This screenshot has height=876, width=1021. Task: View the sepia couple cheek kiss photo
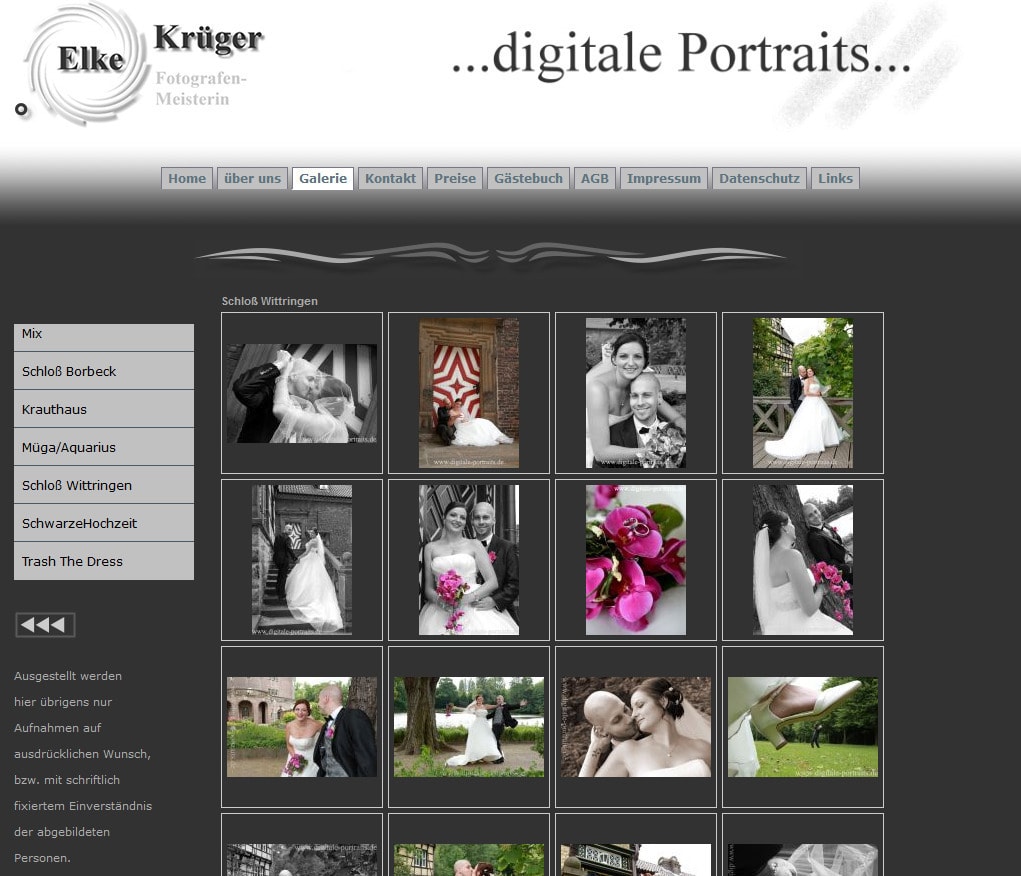(x=636, y=727)
